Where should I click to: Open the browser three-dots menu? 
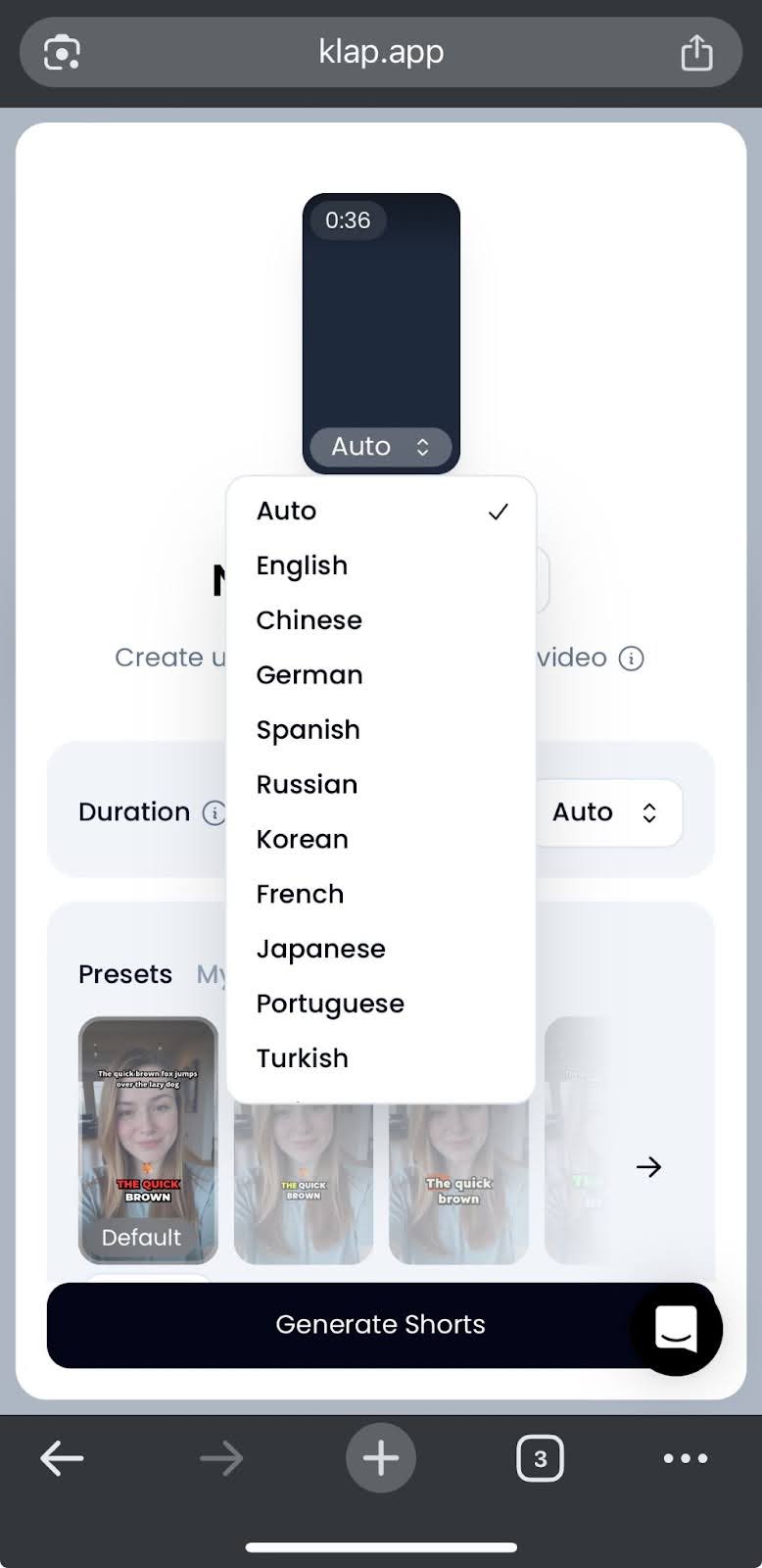click(x=685, y=1458)
